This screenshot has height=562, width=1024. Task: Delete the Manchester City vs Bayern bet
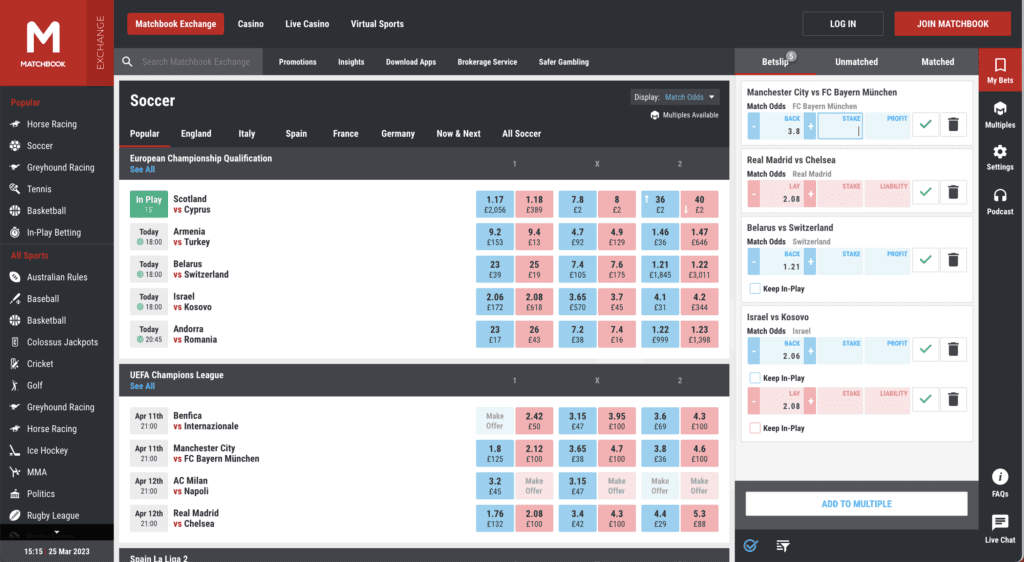click(953, 124)
